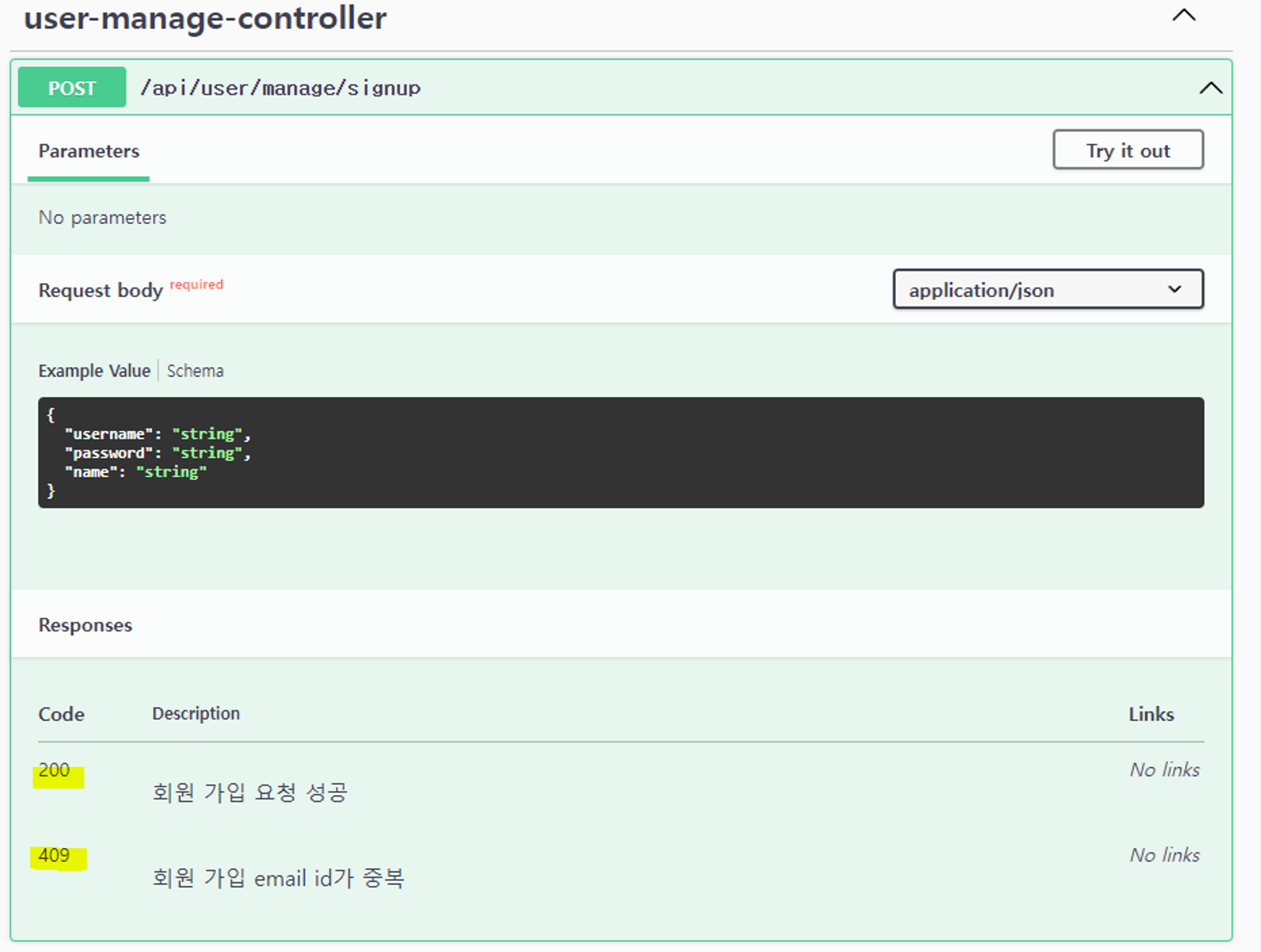Select the Example Value tab
Image resolution: width=1261 pixels, height=952 pixels.
95,371
